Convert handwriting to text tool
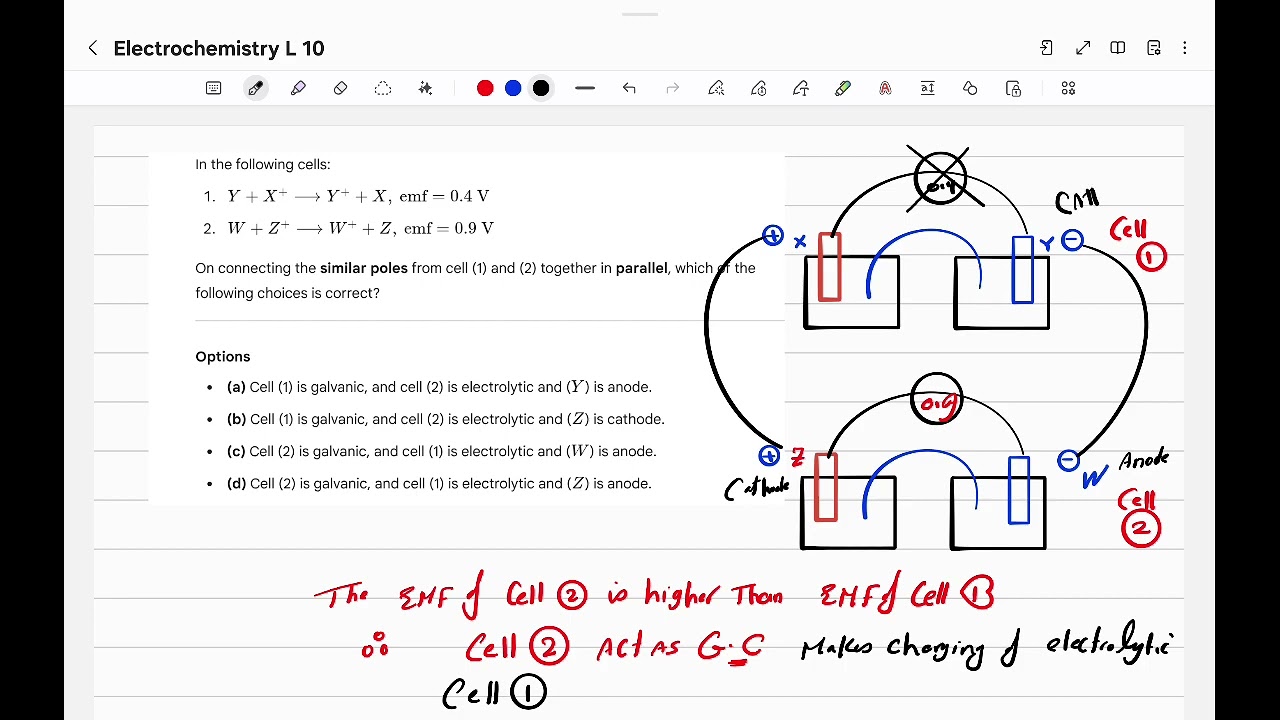This screenshot has height=720, width=1280. click(801, 89)
